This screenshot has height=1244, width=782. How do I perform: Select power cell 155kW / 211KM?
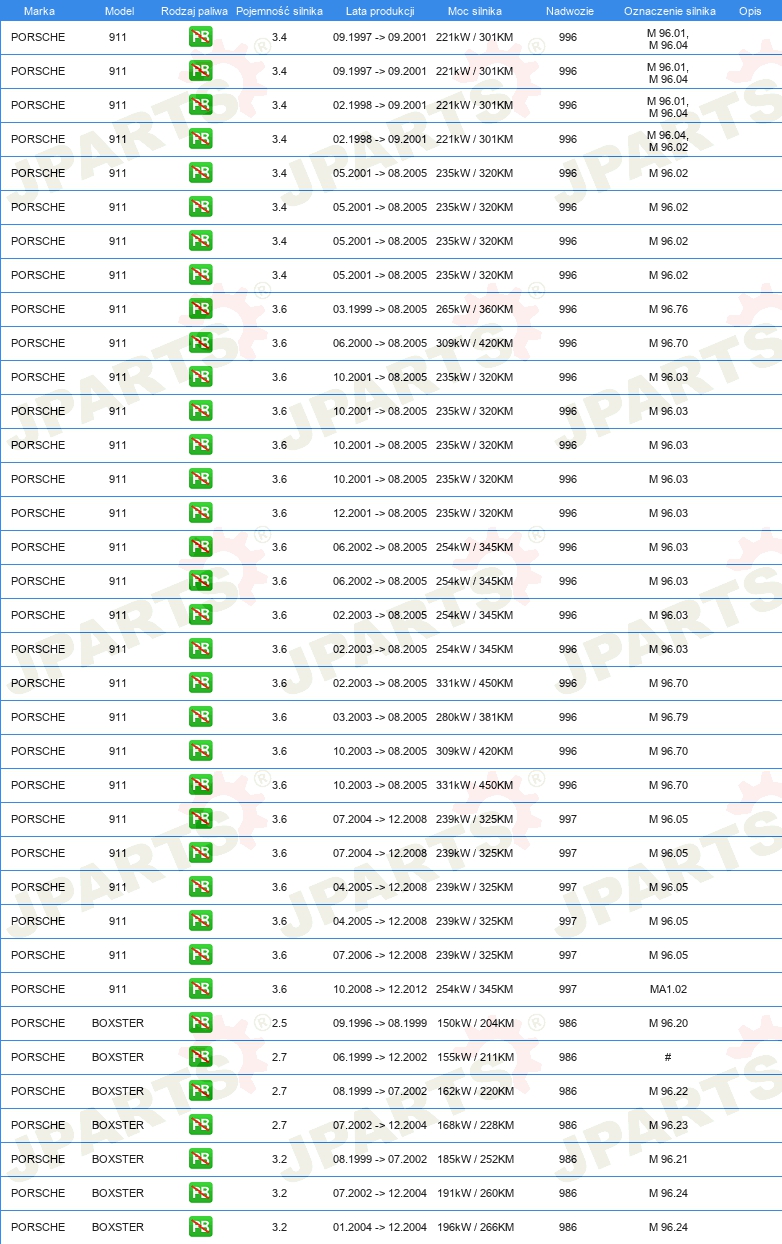point(474,1057)
